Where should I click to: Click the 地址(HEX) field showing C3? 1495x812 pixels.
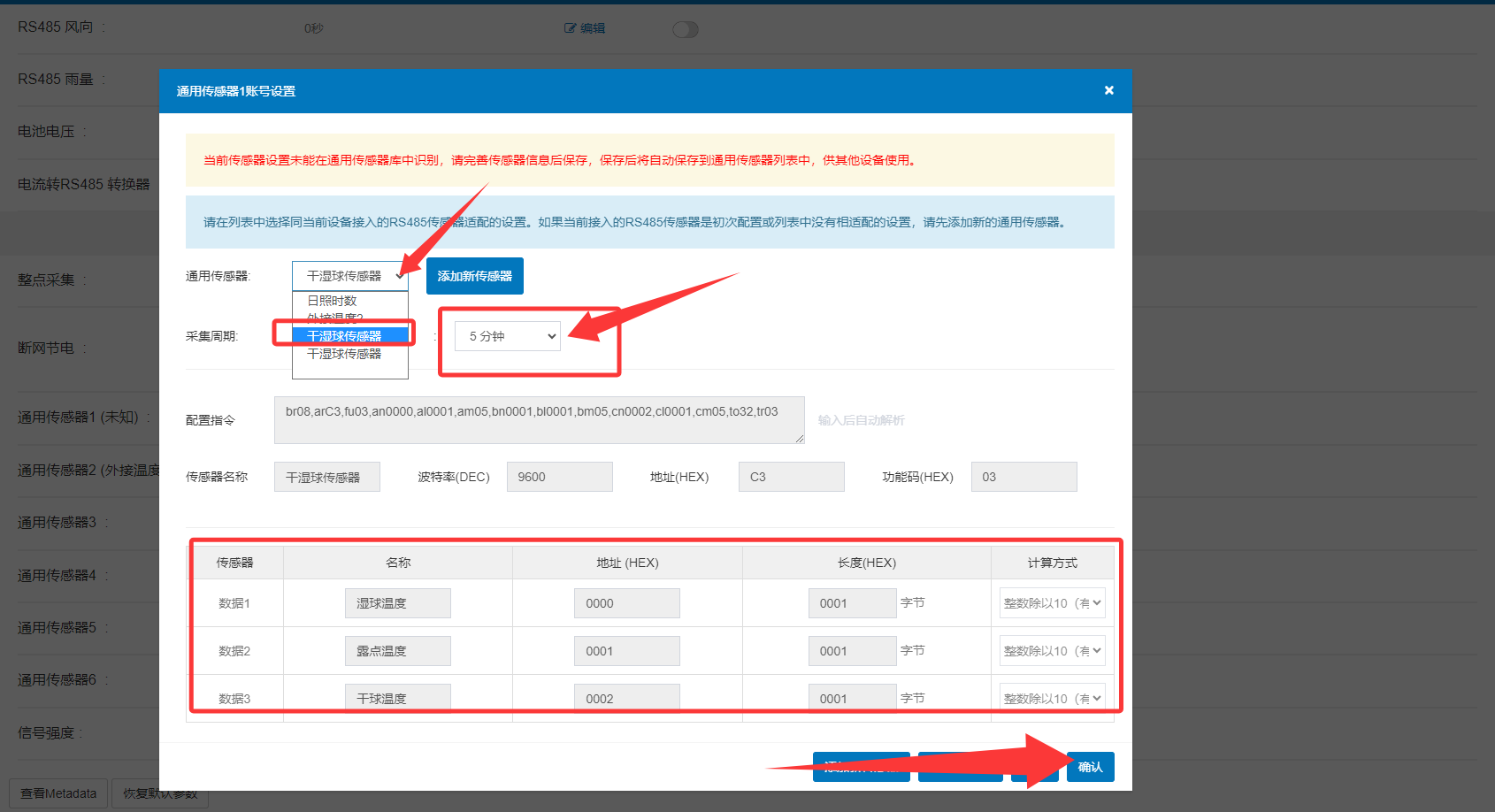coord(791,477)
